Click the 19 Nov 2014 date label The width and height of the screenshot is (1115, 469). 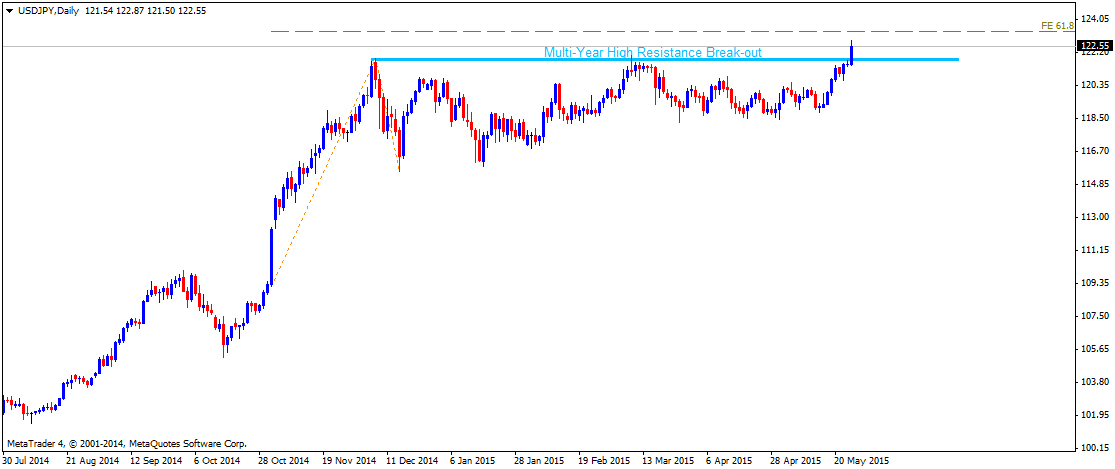(x=347, y=461)
